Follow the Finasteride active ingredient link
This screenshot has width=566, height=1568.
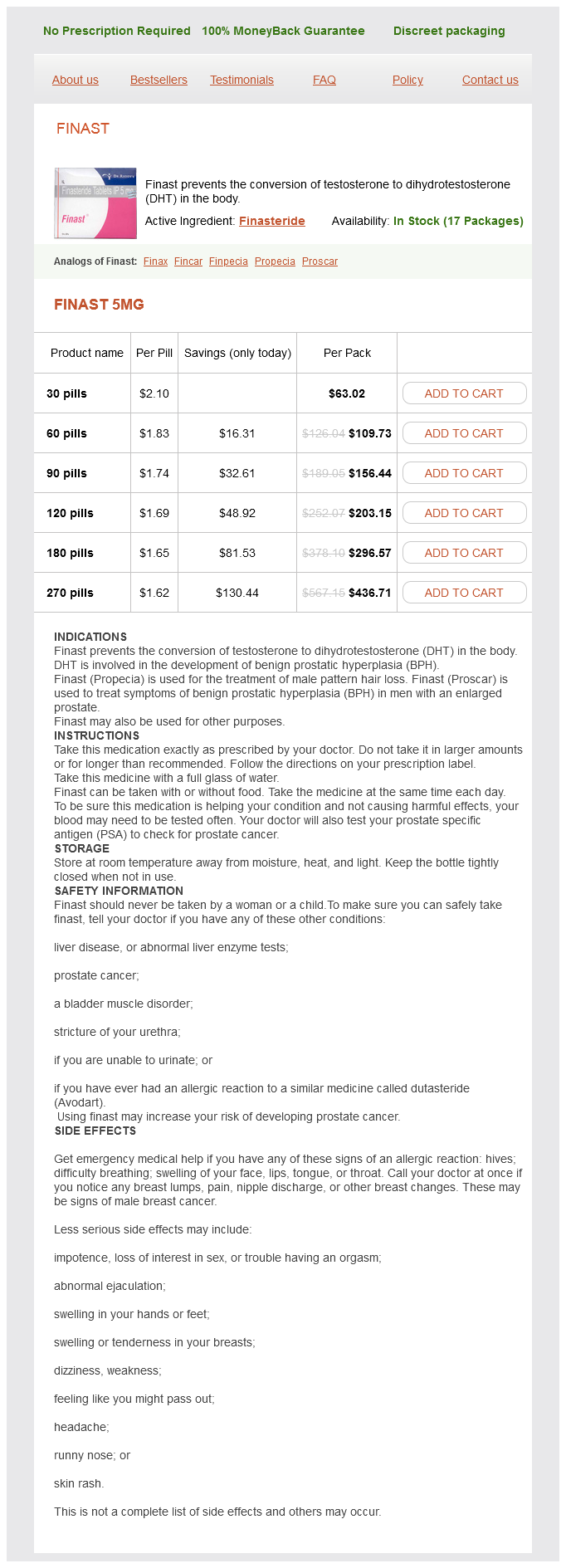point(272,221)
